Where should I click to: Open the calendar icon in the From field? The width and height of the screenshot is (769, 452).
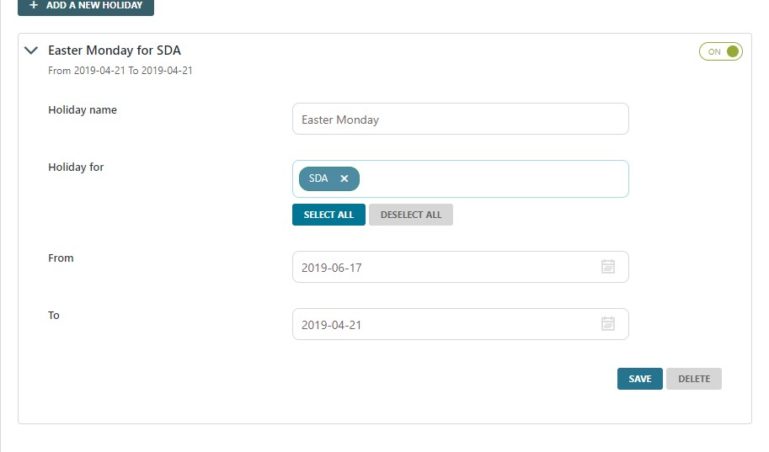(607, 267)
